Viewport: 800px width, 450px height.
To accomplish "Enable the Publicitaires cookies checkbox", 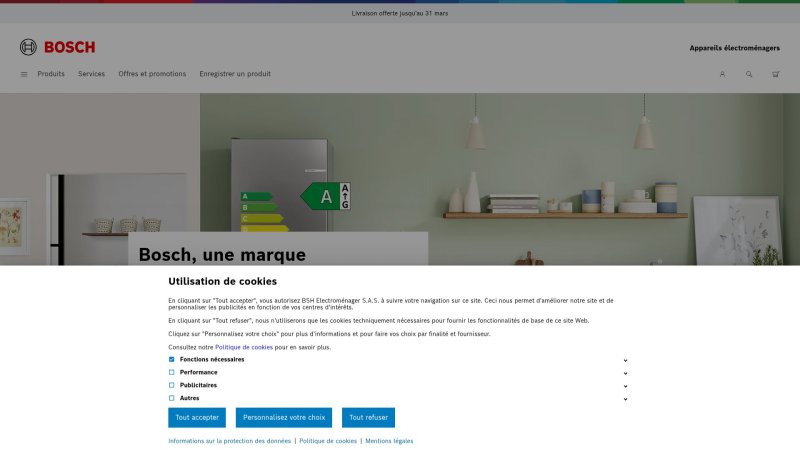I will click(171, 385).
